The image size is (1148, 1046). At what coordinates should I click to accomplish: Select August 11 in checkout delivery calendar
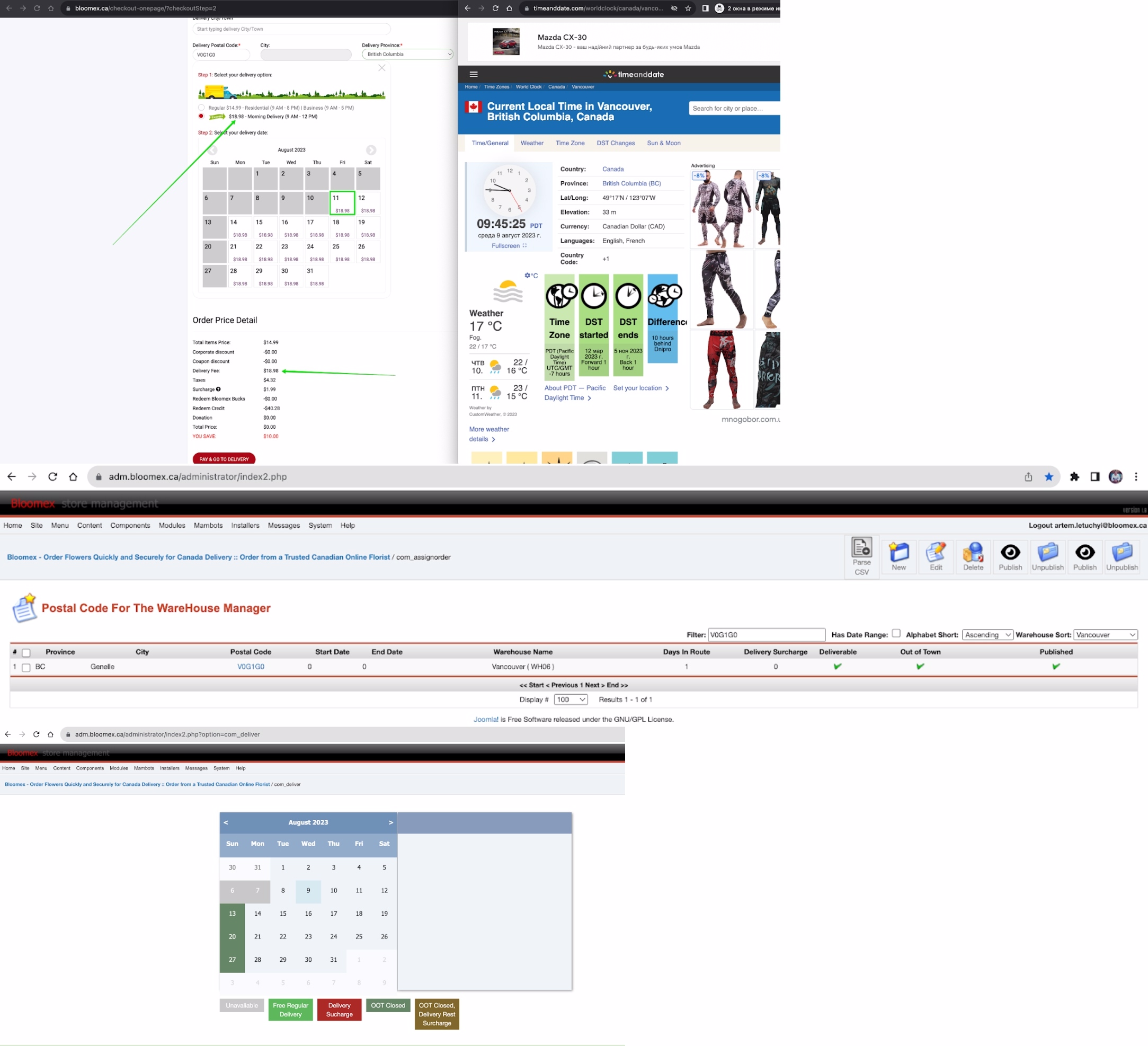click(x=342, y=203)
